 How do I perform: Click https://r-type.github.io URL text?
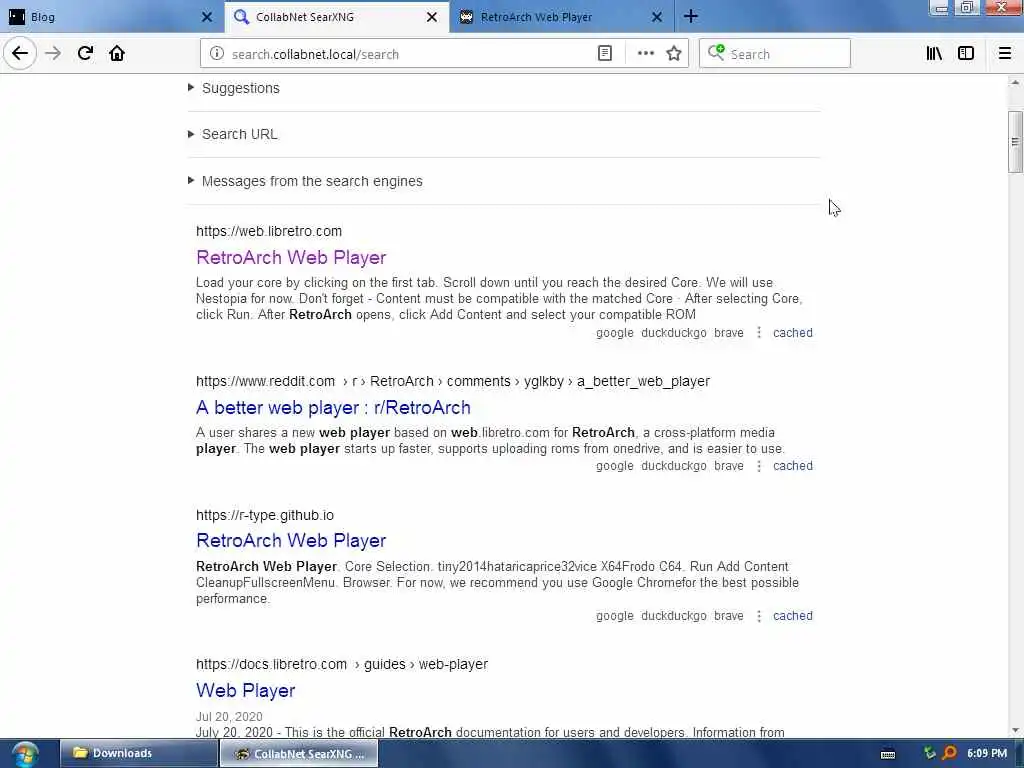pyautogui.click(x=264, y=515)
